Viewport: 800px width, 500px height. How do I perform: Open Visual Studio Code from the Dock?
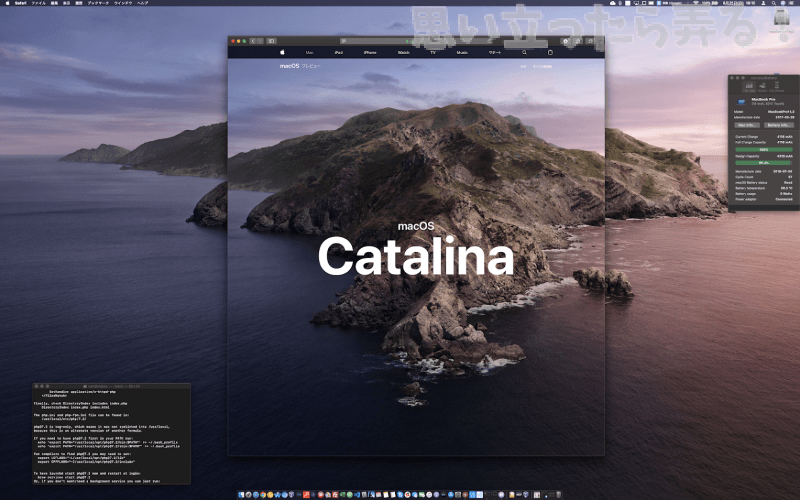(357, 494)
